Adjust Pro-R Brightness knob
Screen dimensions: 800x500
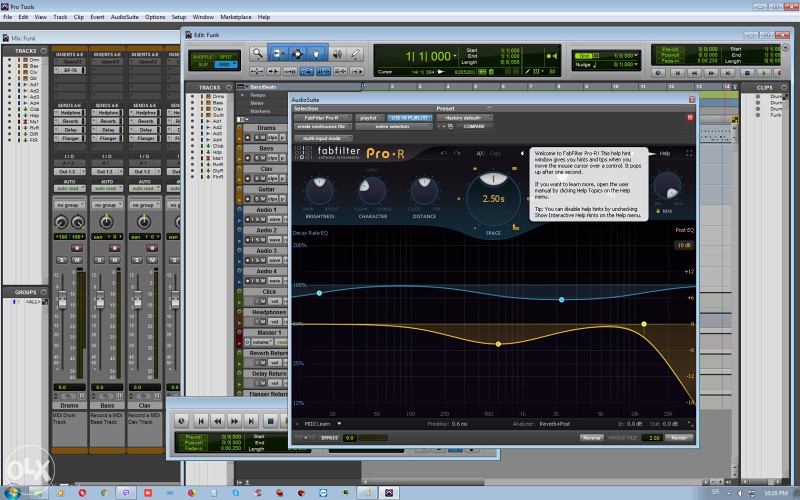point(320,191)
